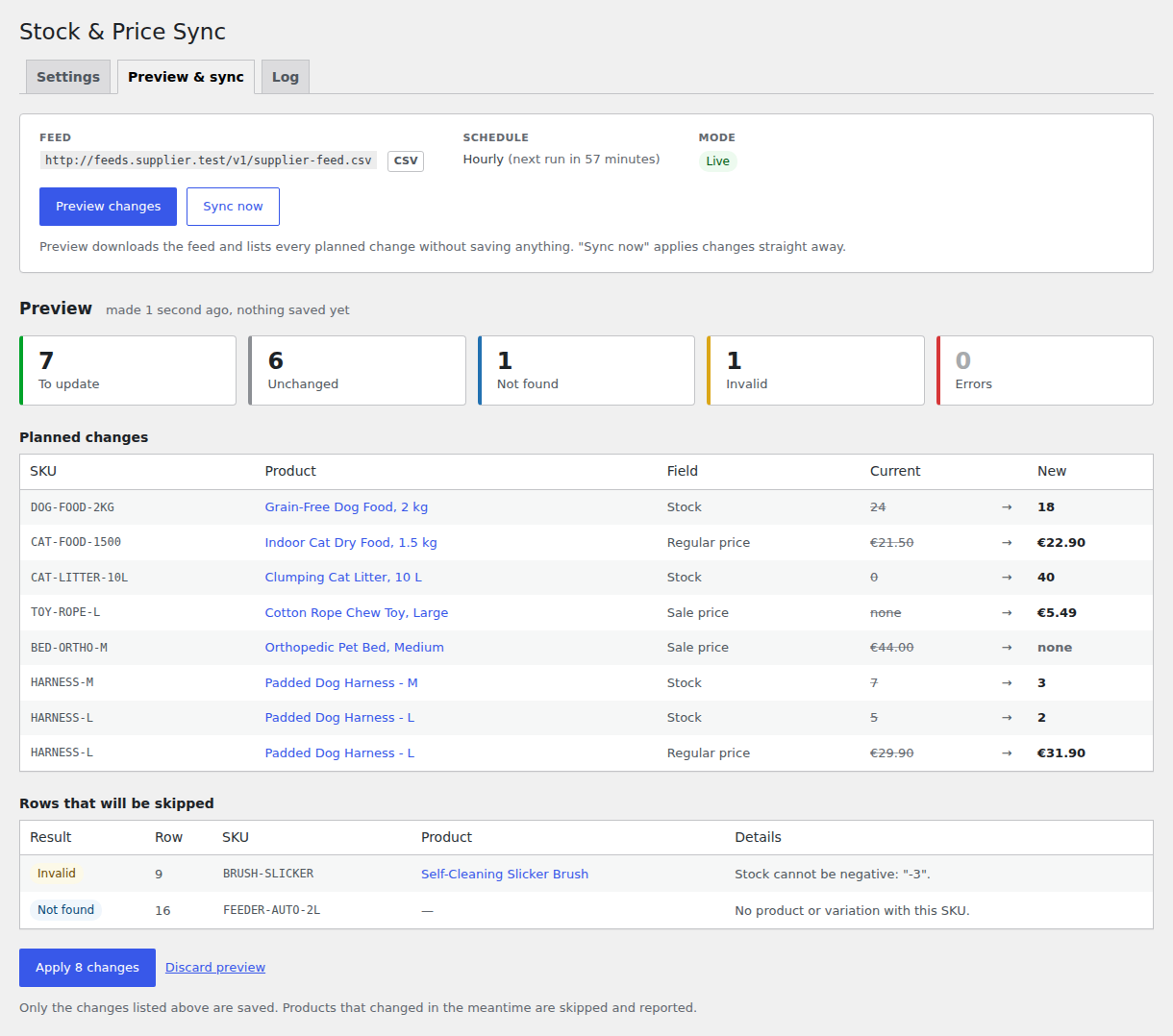Click the CSV format badge
Screen dimensions: 1173x1036
click(x=406, y=160)
